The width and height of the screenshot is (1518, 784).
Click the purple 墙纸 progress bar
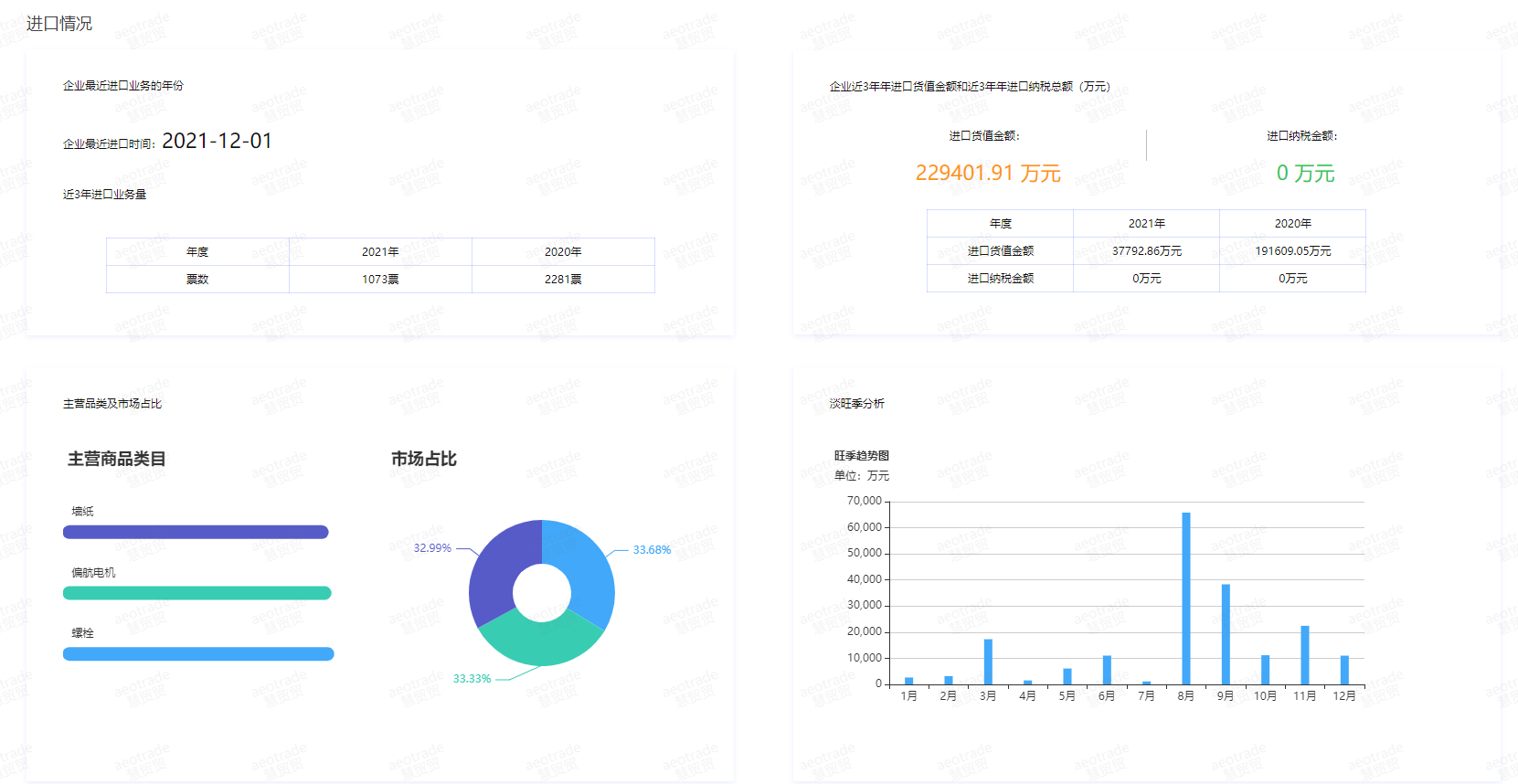tap(196, 532)
